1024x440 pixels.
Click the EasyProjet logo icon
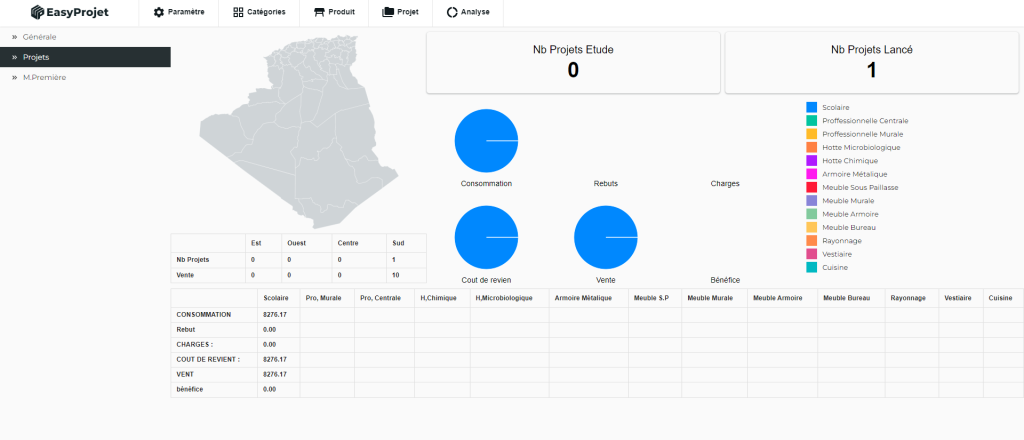coord(37,13)
